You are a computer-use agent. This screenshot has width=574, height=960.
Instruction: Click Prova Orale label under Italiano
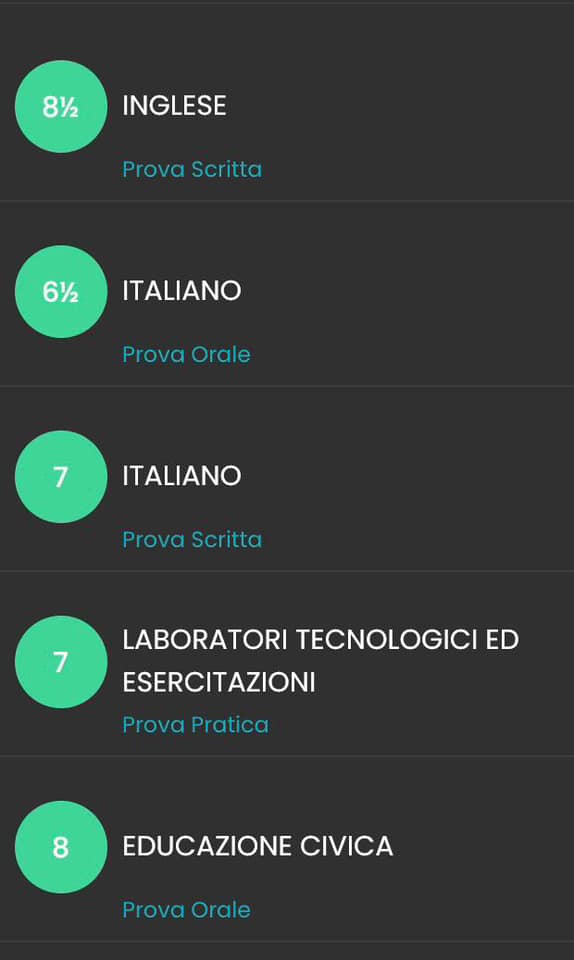click(x=187, y=354)
